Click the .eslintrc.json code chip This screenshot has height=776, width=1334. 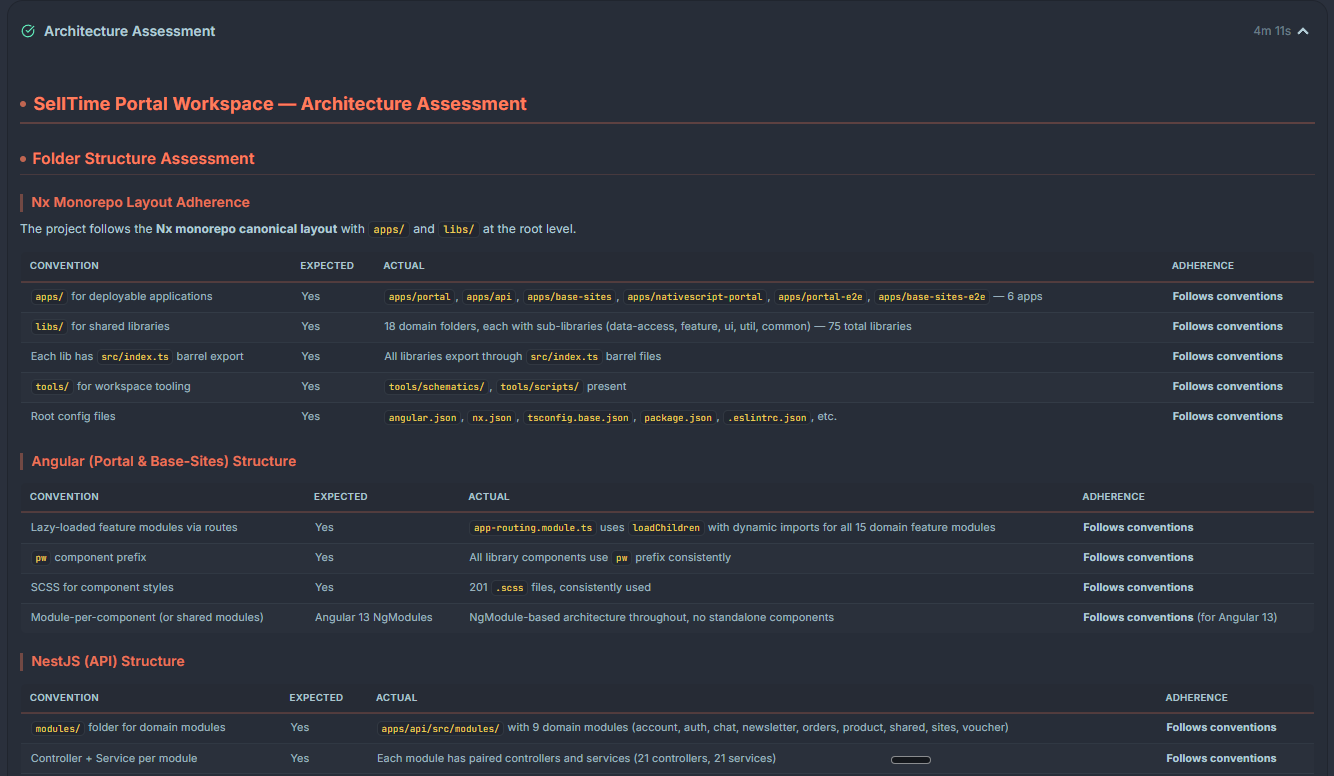[767, 417]
